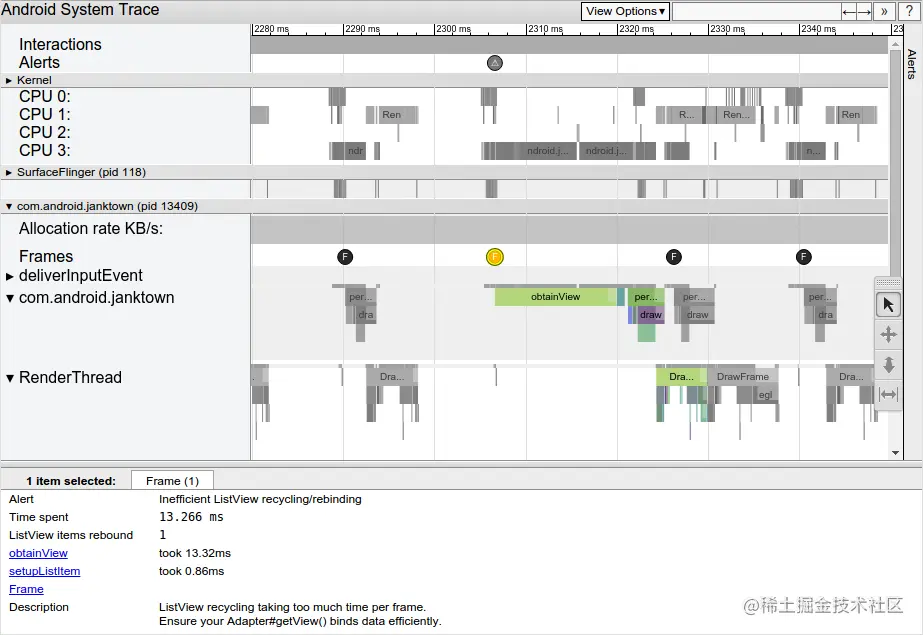Select the arrow selection tool
This screenshot has height=635, width=923.
pos(889,305)
